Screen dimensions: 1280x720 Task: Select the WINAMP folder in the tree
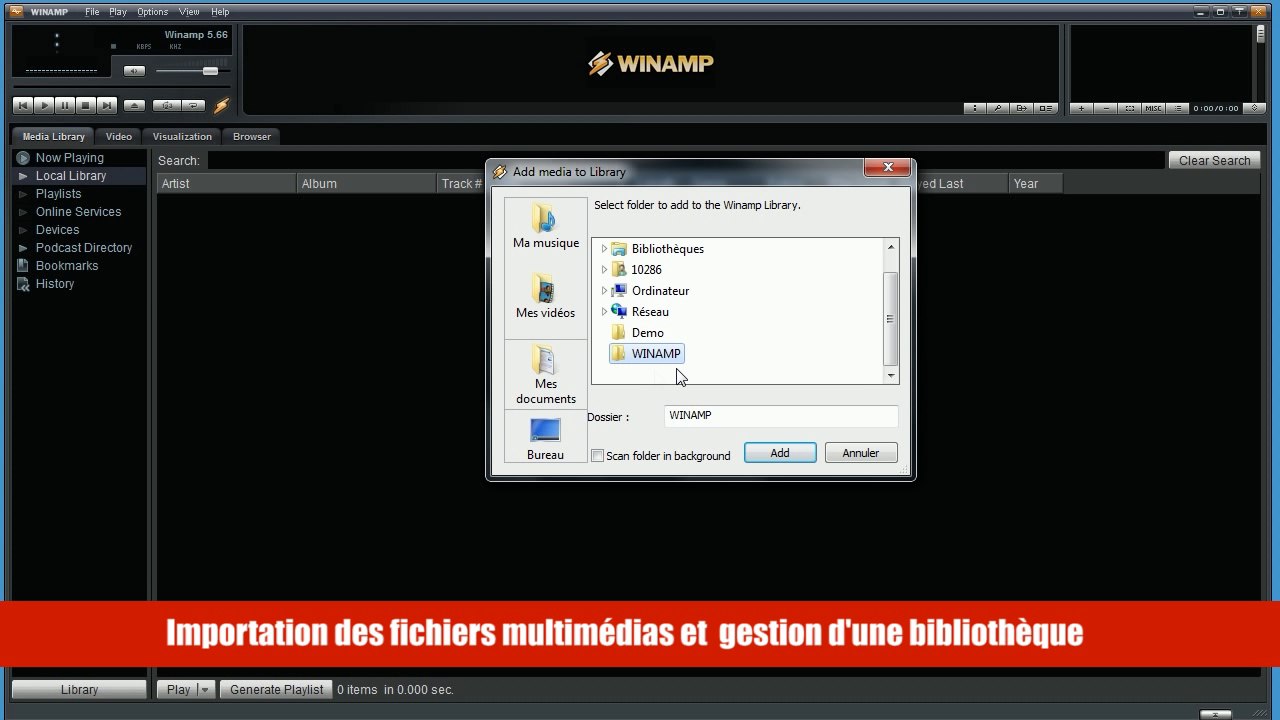646,354
